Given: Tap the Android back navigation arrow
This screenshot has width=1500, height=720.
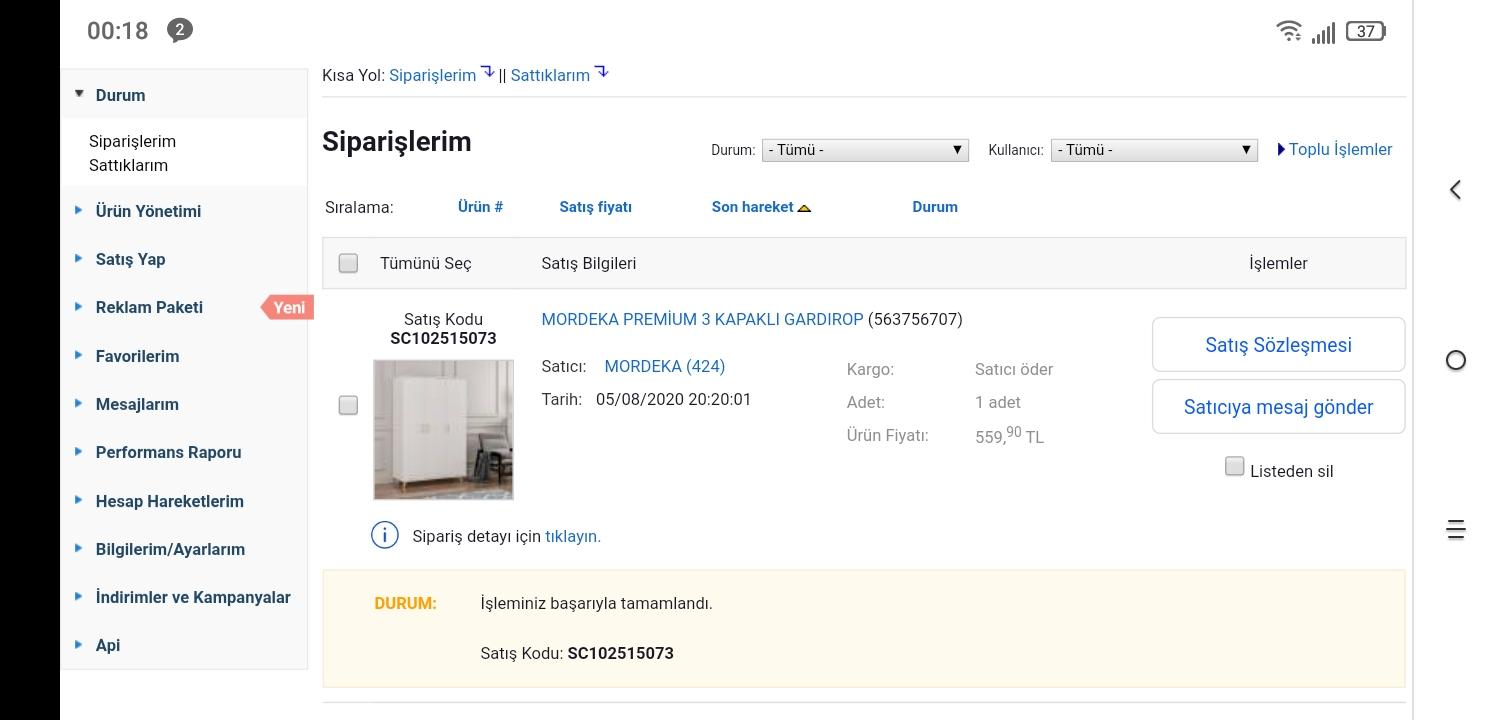Looking at the screenshot, I should [1456, 190].
